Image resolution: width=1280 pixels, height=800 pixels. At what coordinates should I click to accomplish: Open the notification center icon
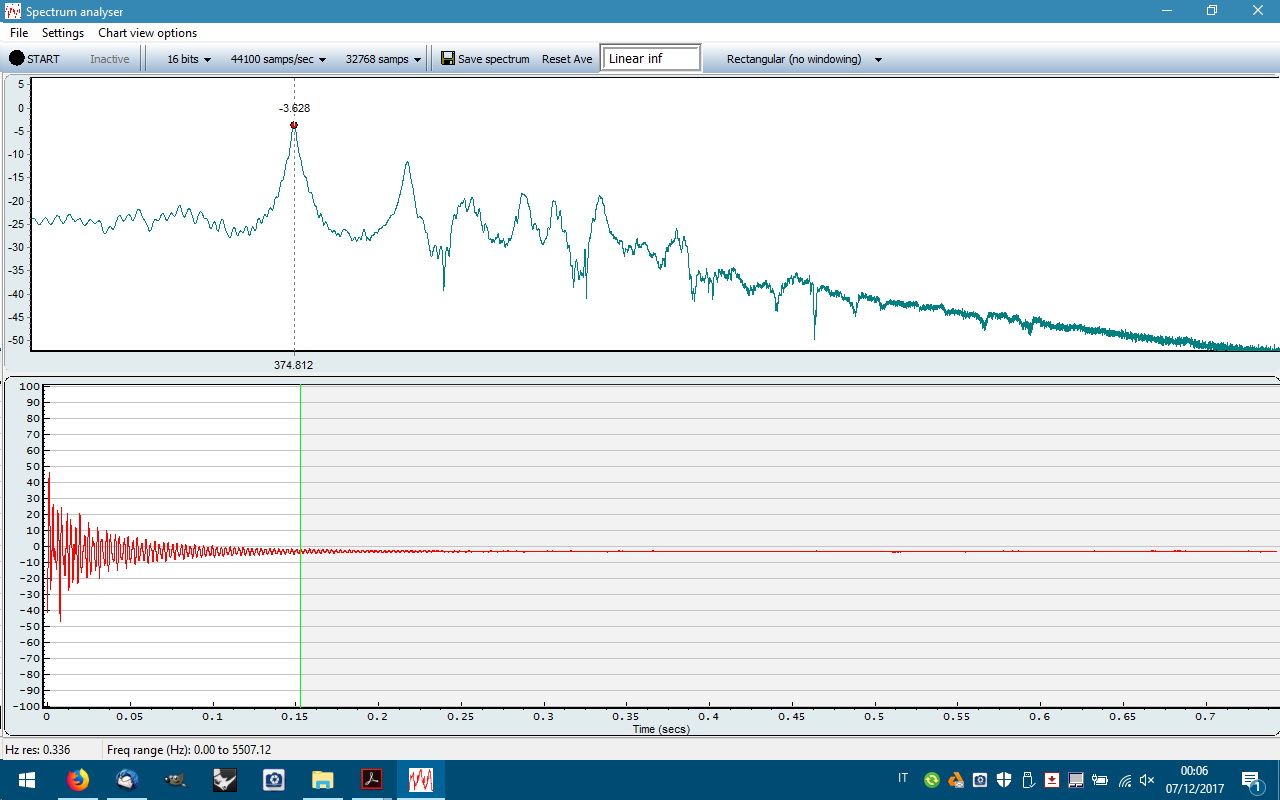[x=1250, y=780]
